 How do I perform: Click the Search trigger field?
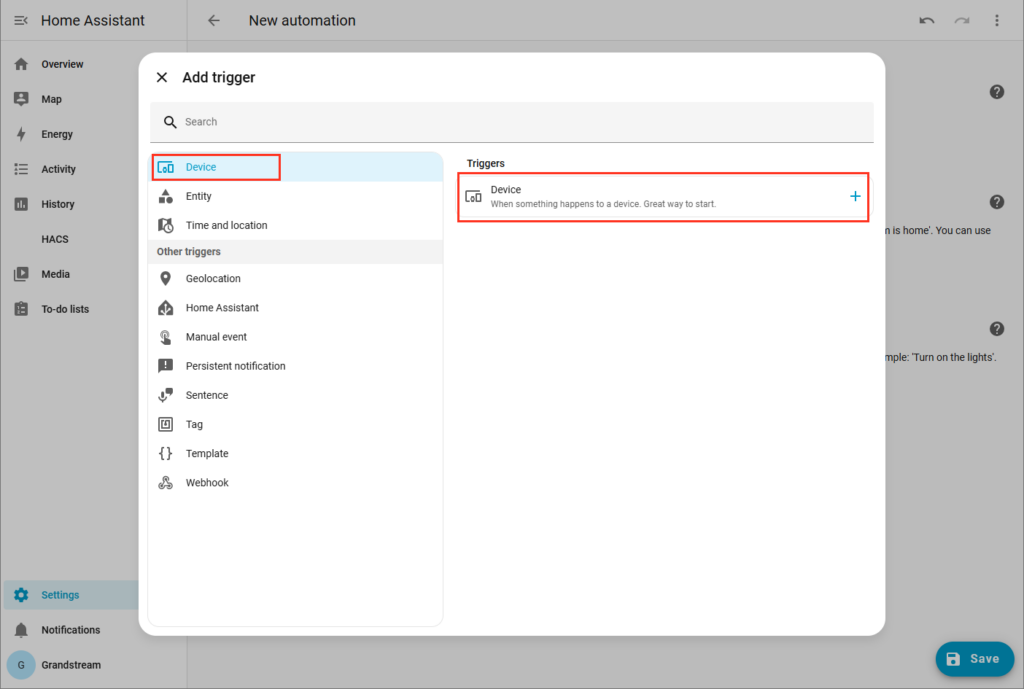click(511, 121)
